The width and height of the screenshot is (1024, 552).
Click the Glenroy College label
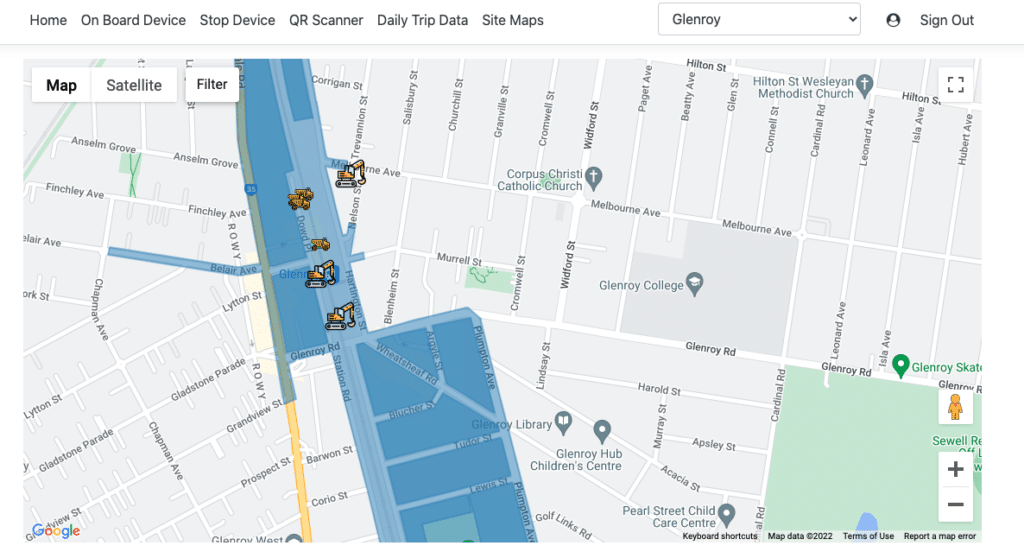pyautogui.click(x=641, y=285)
